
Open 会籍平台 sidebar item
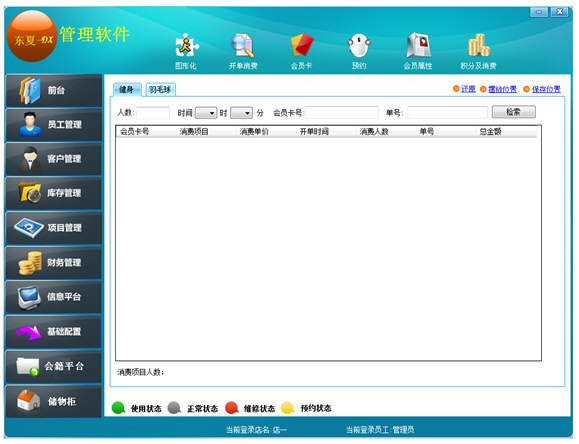(54, 366)
